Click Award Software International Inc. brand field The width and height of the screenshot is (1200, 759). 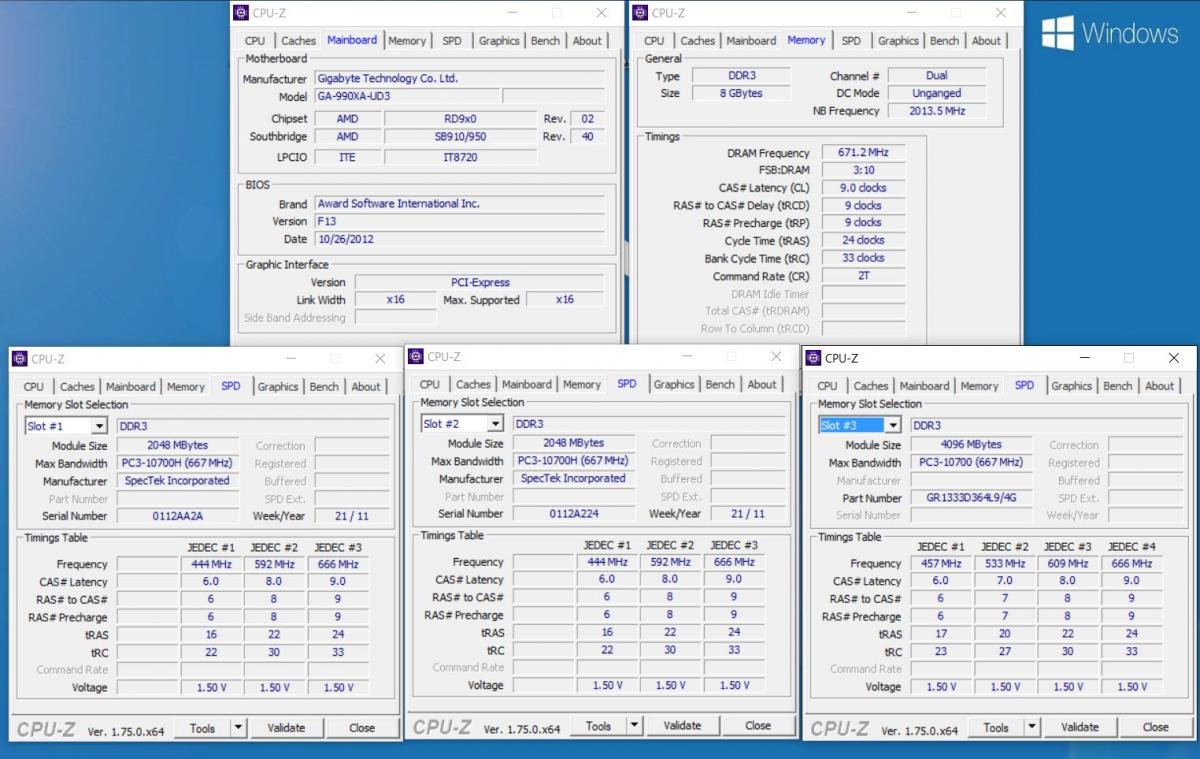(x=460, y=203)
